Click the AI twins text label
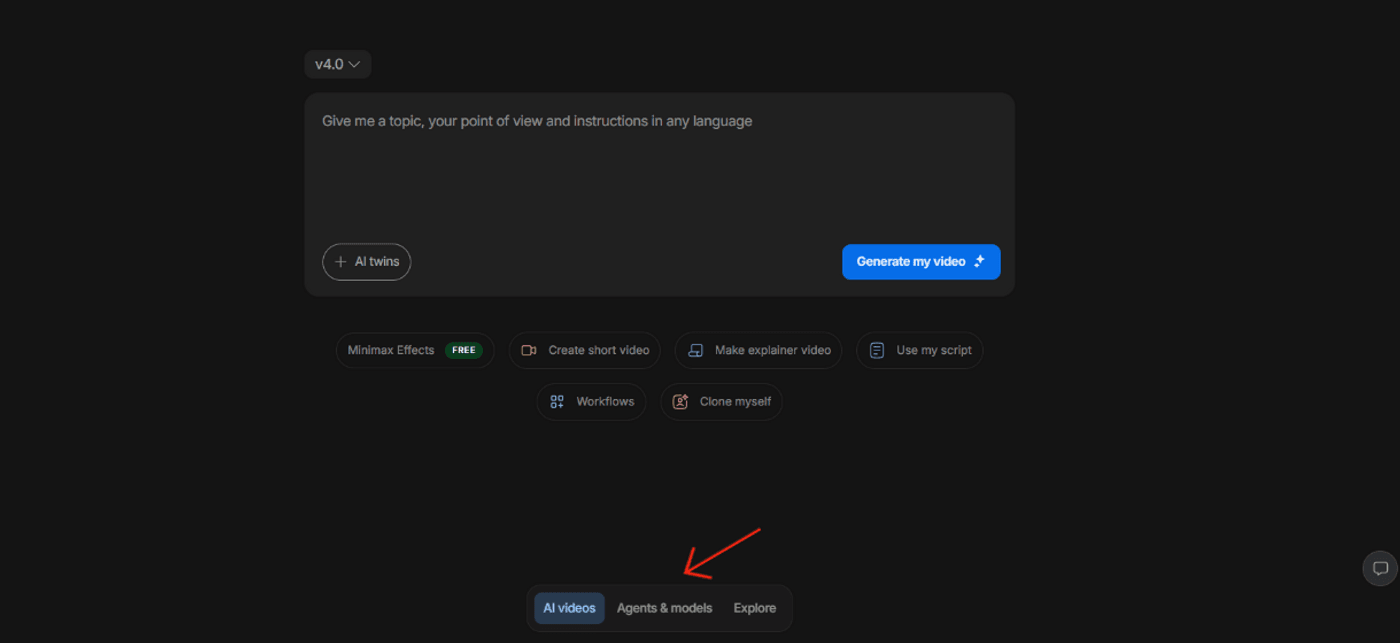Screen dimensions: 1400x643 tap(377, 262)
